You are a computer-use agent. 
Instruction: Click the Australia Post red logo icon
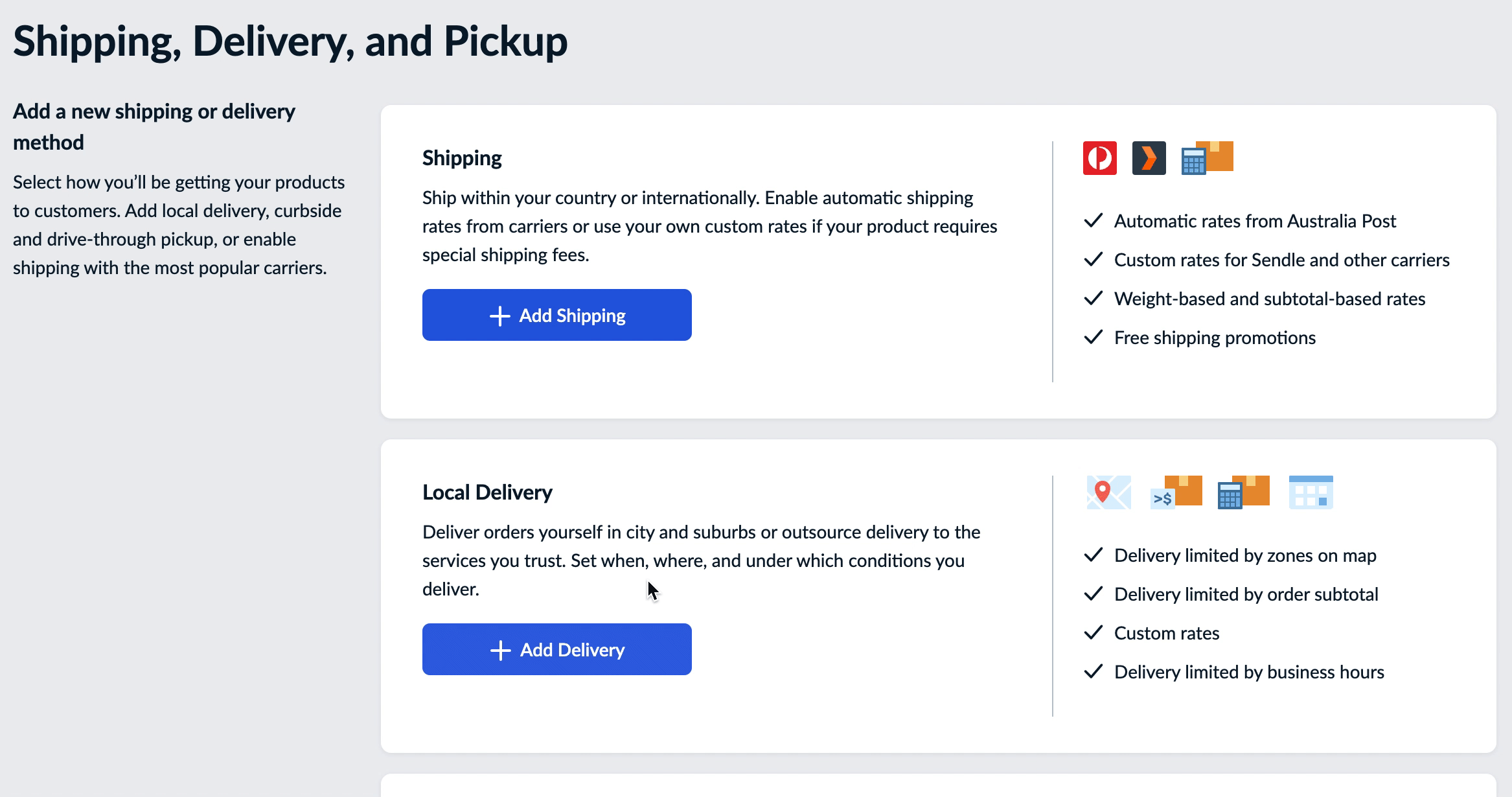[1100, 158]
